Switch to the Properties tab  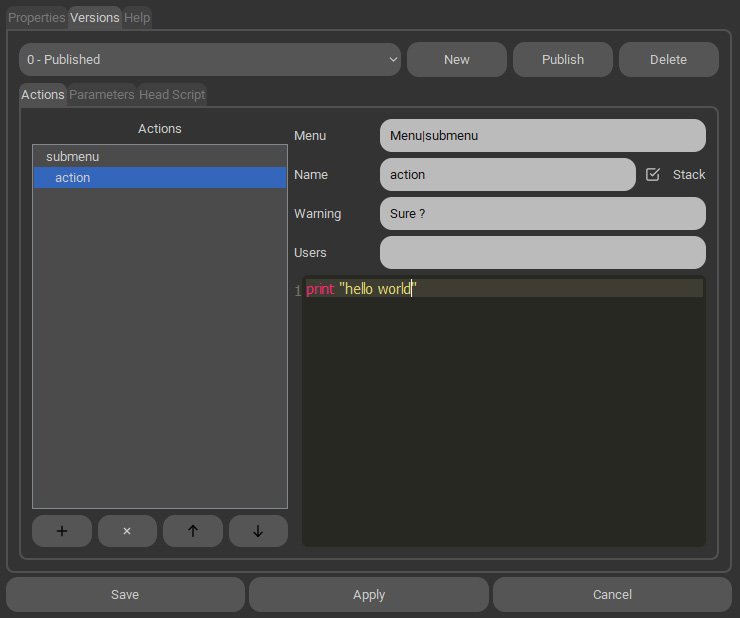[x=37, y=18]
